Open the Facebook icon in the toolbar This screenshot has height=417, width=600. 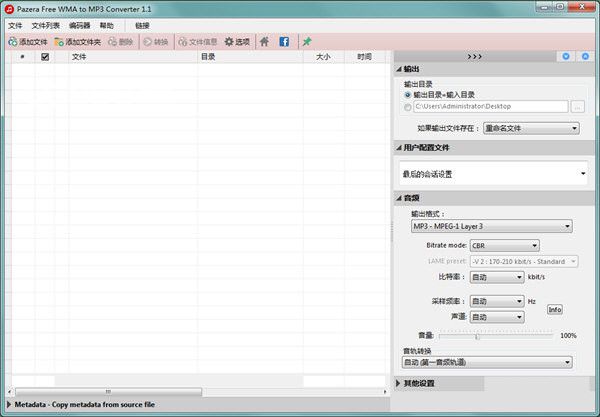point(284,42)
